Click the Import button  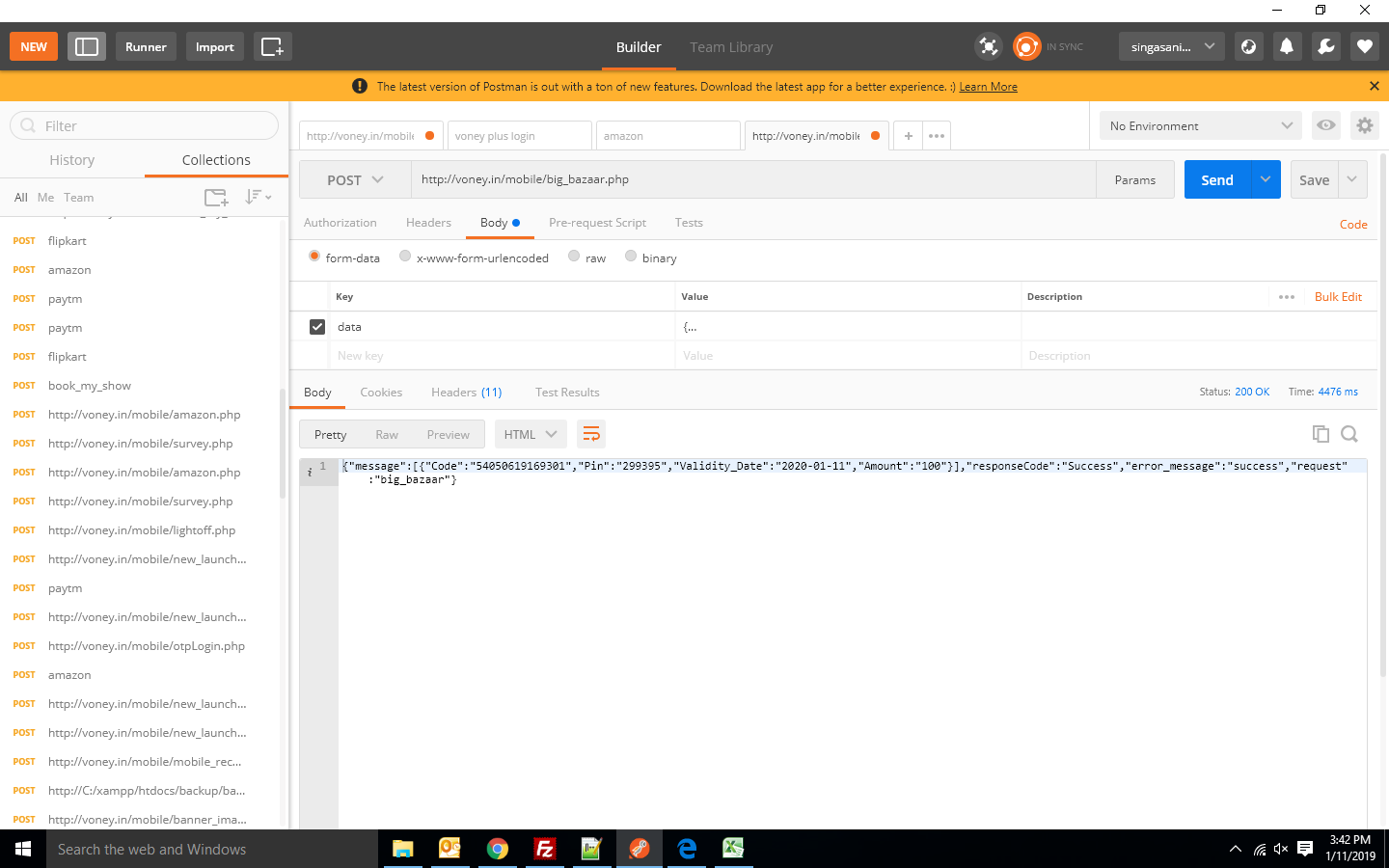click(214, 46)
